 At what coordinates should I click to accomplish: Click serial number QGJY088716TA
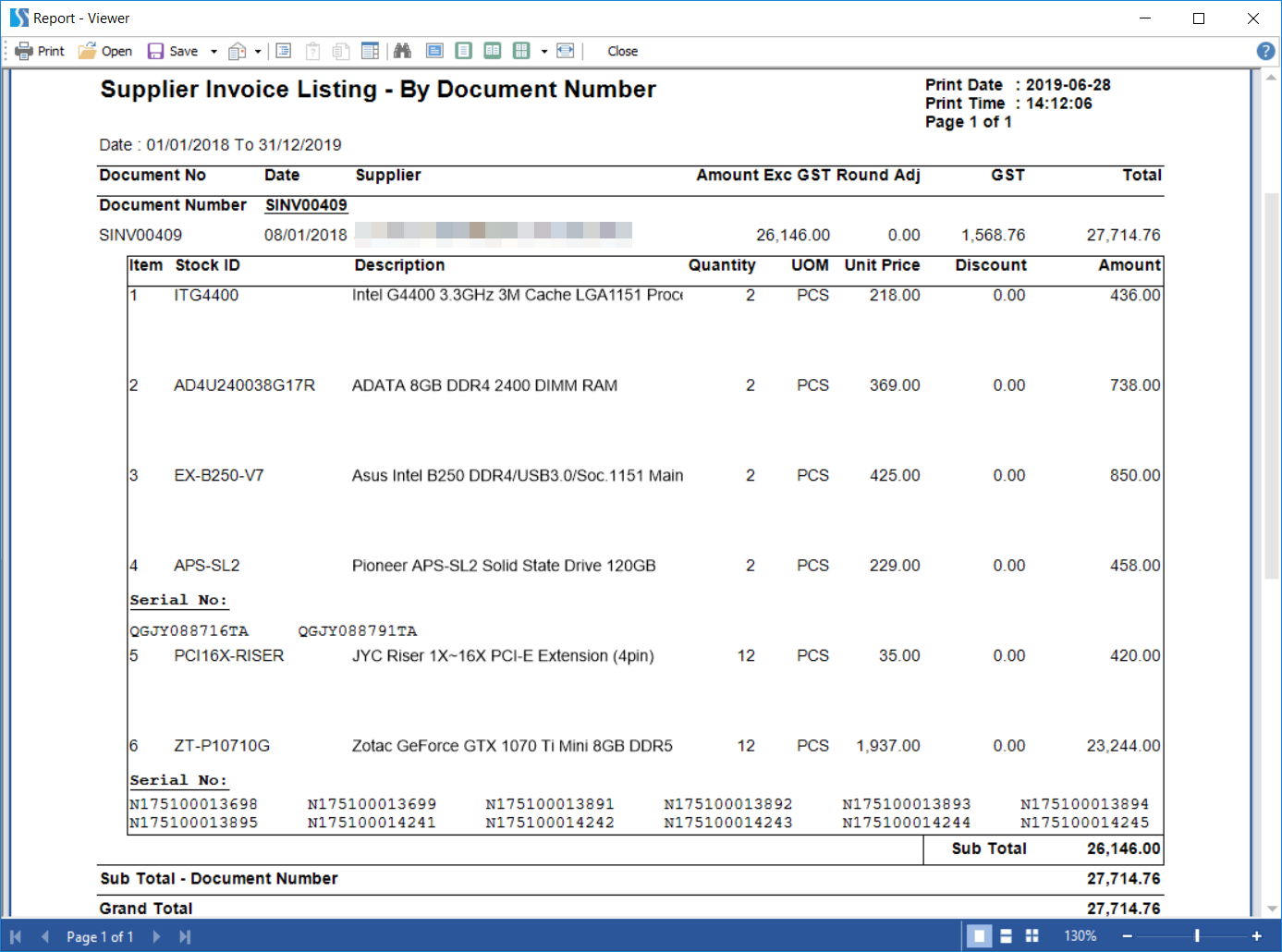pos(189,631)
